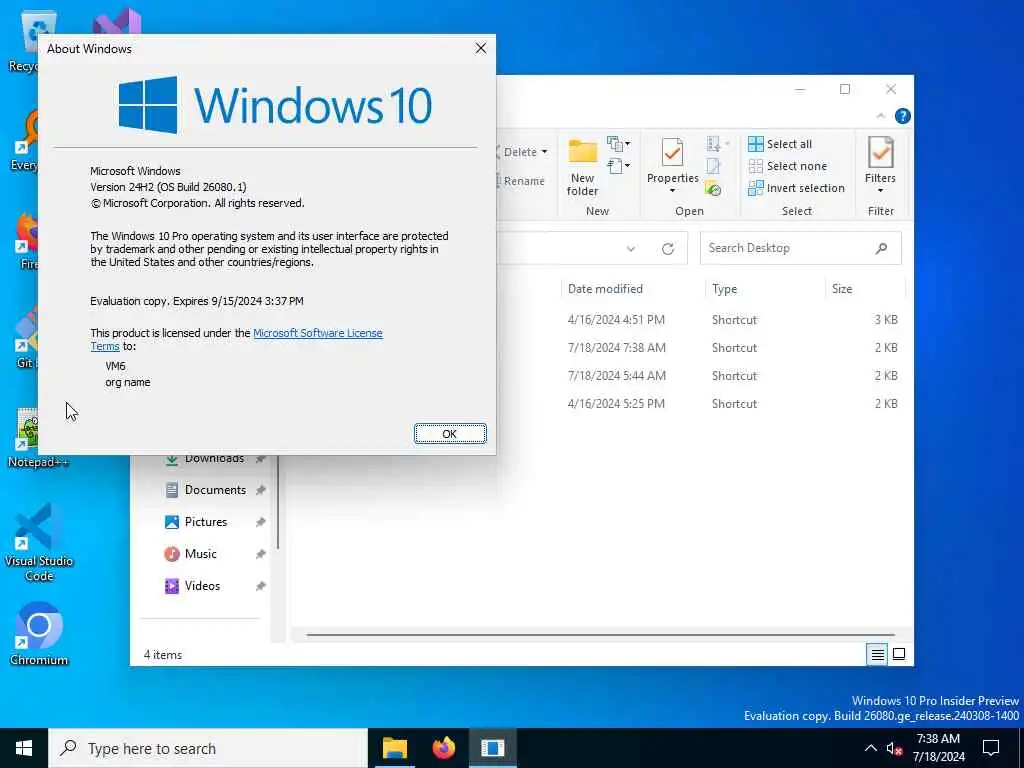Select the row dated 4/16/2024 4:51 PM
Viewport: 1024px width, 768px height.
[x=700, y=320]
